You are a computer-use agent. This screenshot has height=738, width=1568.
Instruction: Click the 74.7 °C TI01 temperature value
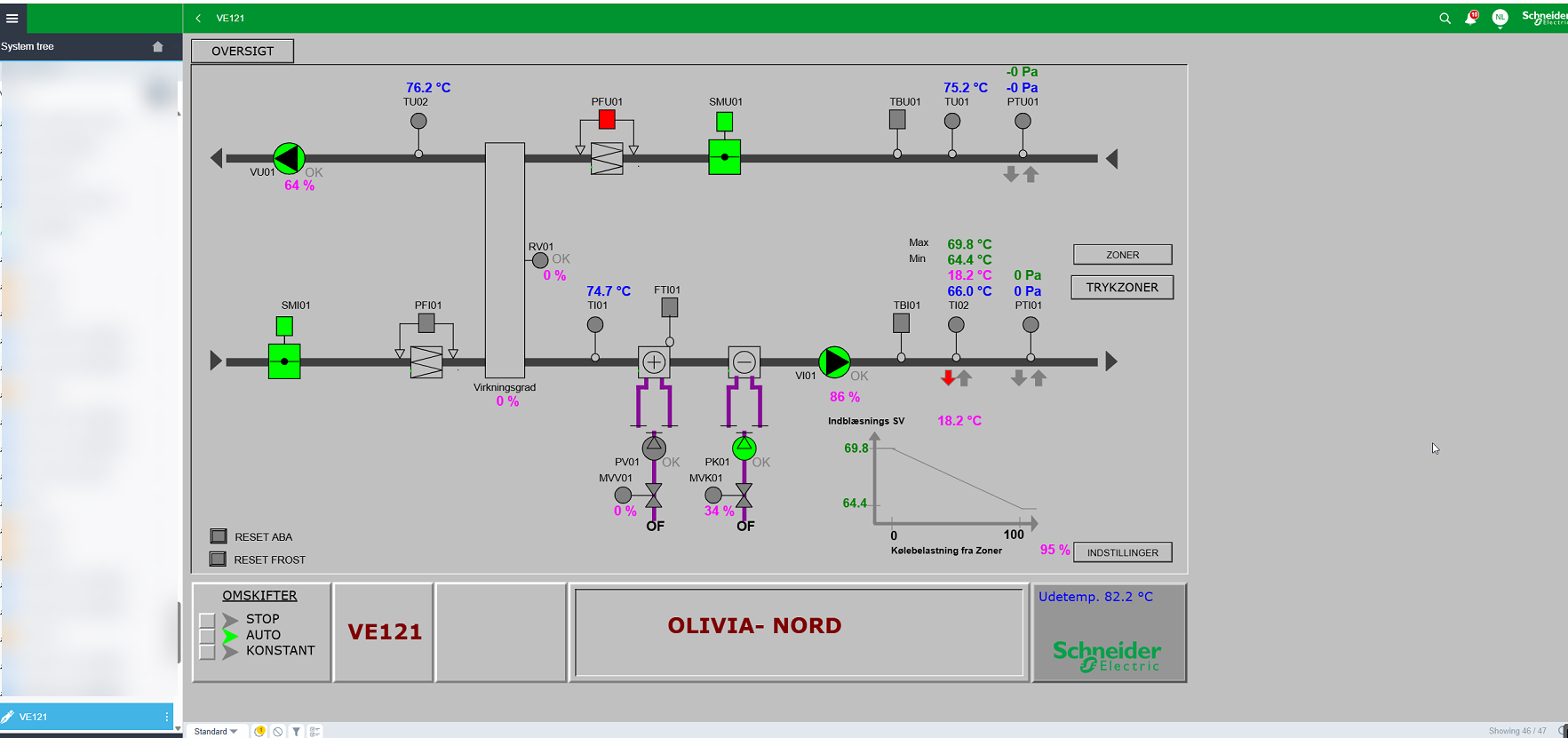point(609,291)
